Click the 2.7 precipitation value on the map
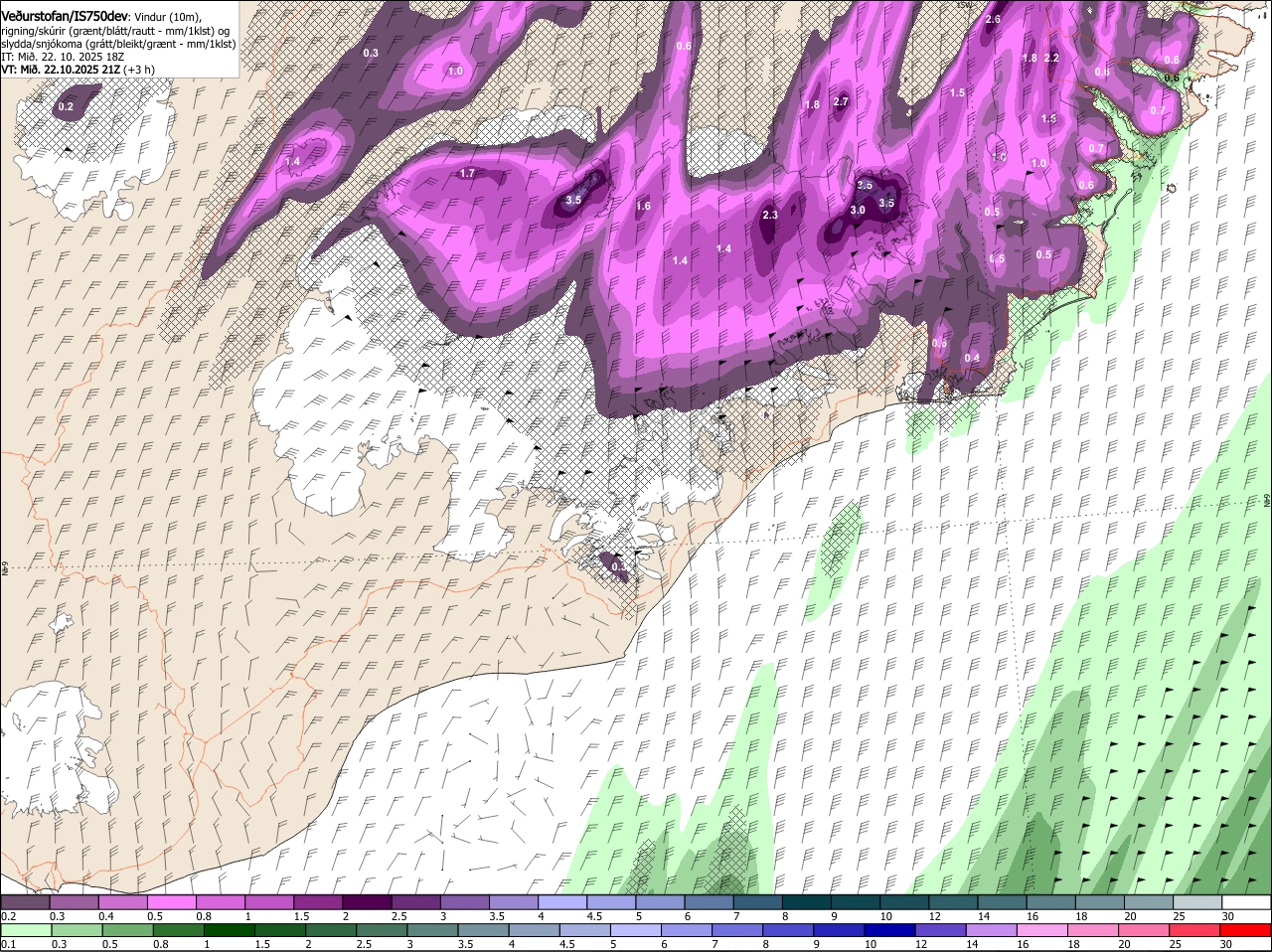Screen dimensions: 1272x952 (841, 102)
